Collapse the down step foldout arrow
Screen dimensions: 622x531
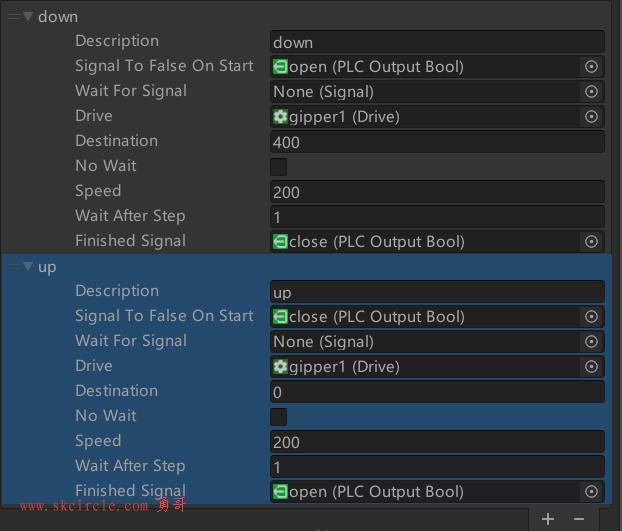click(x=28, y=16)
